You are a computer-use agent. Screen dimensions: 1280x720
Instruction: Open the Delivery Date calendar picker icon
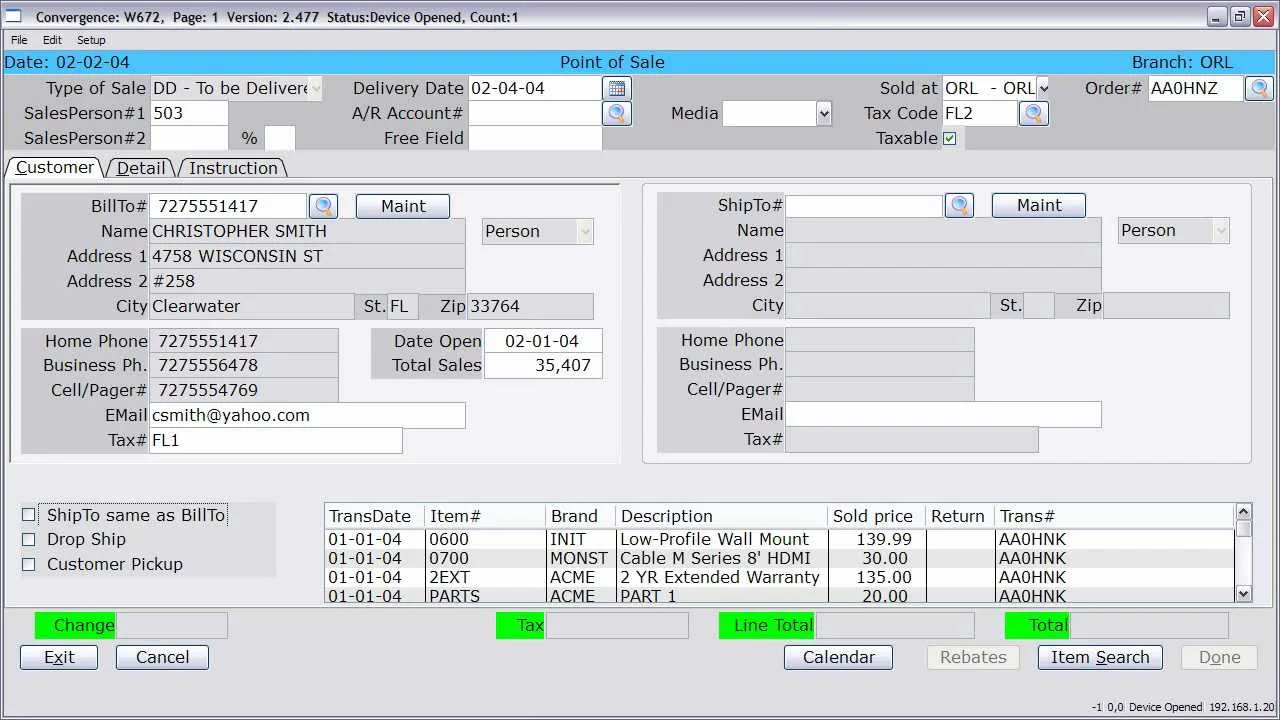pos(617,88)
